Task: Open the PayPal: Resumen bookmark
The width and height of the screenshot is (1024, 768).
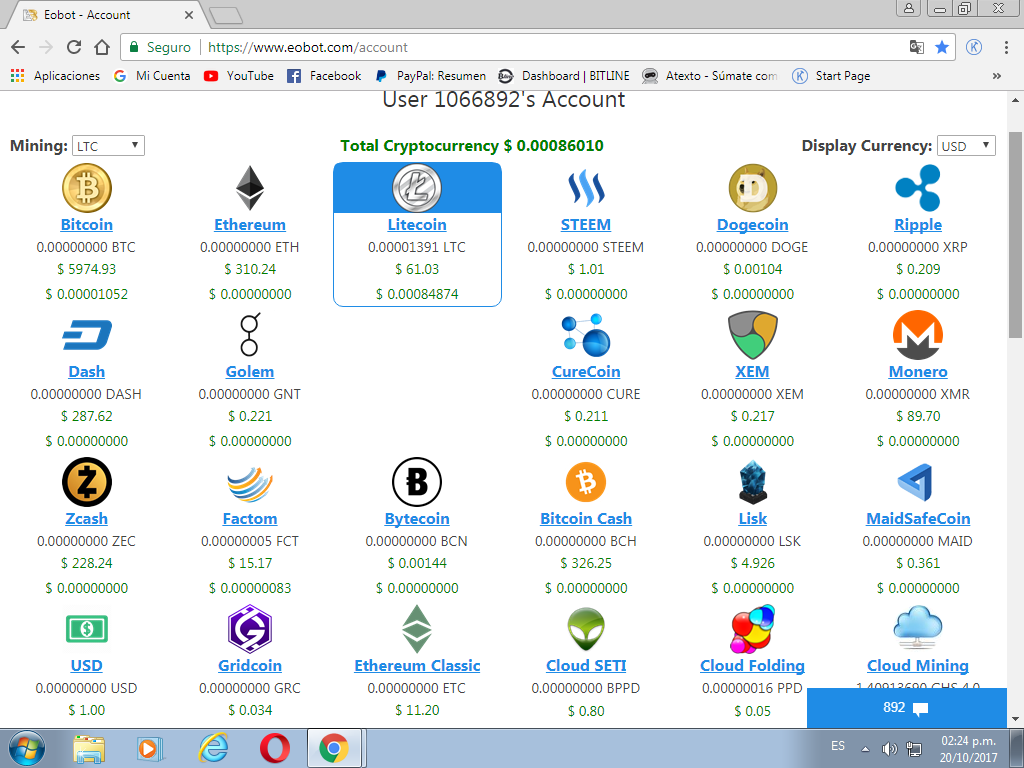Action: click(430, 76)
